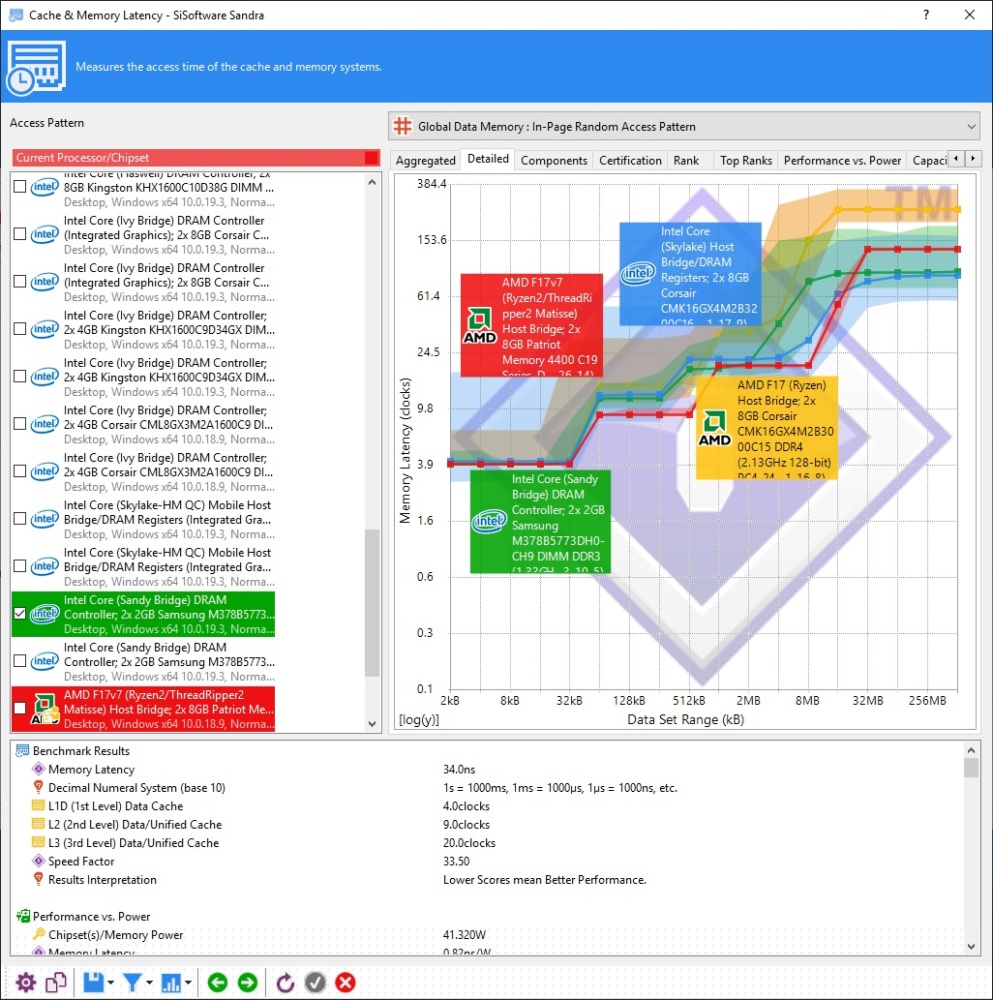Go forward with the green right arrow

[247, 982]
